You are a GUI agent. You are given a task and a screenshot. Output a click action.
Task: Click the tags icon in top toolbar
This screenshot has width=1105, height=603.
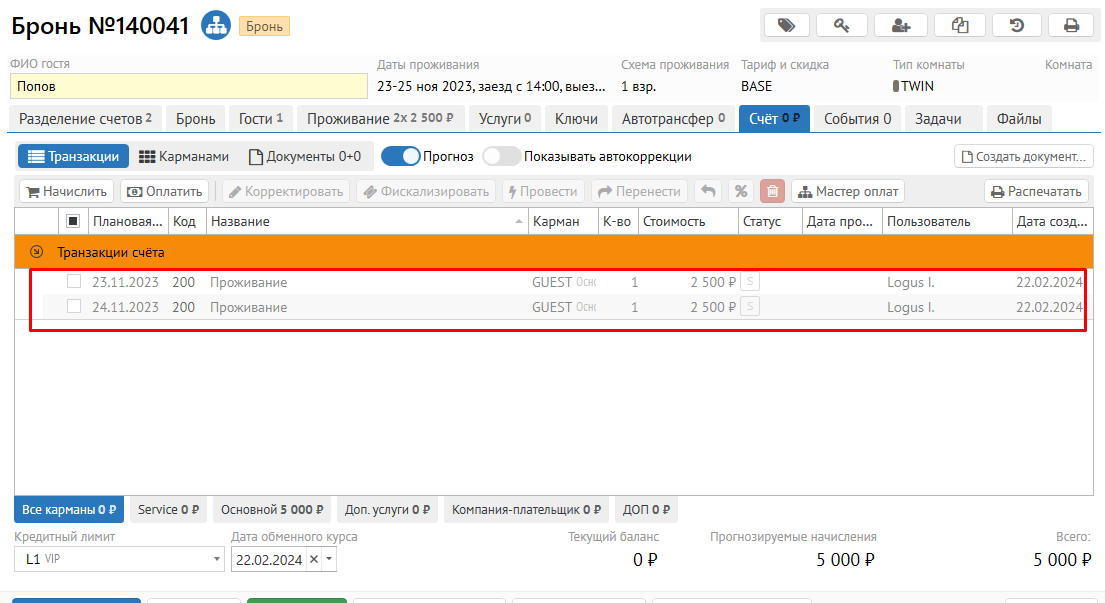point(787,26)
